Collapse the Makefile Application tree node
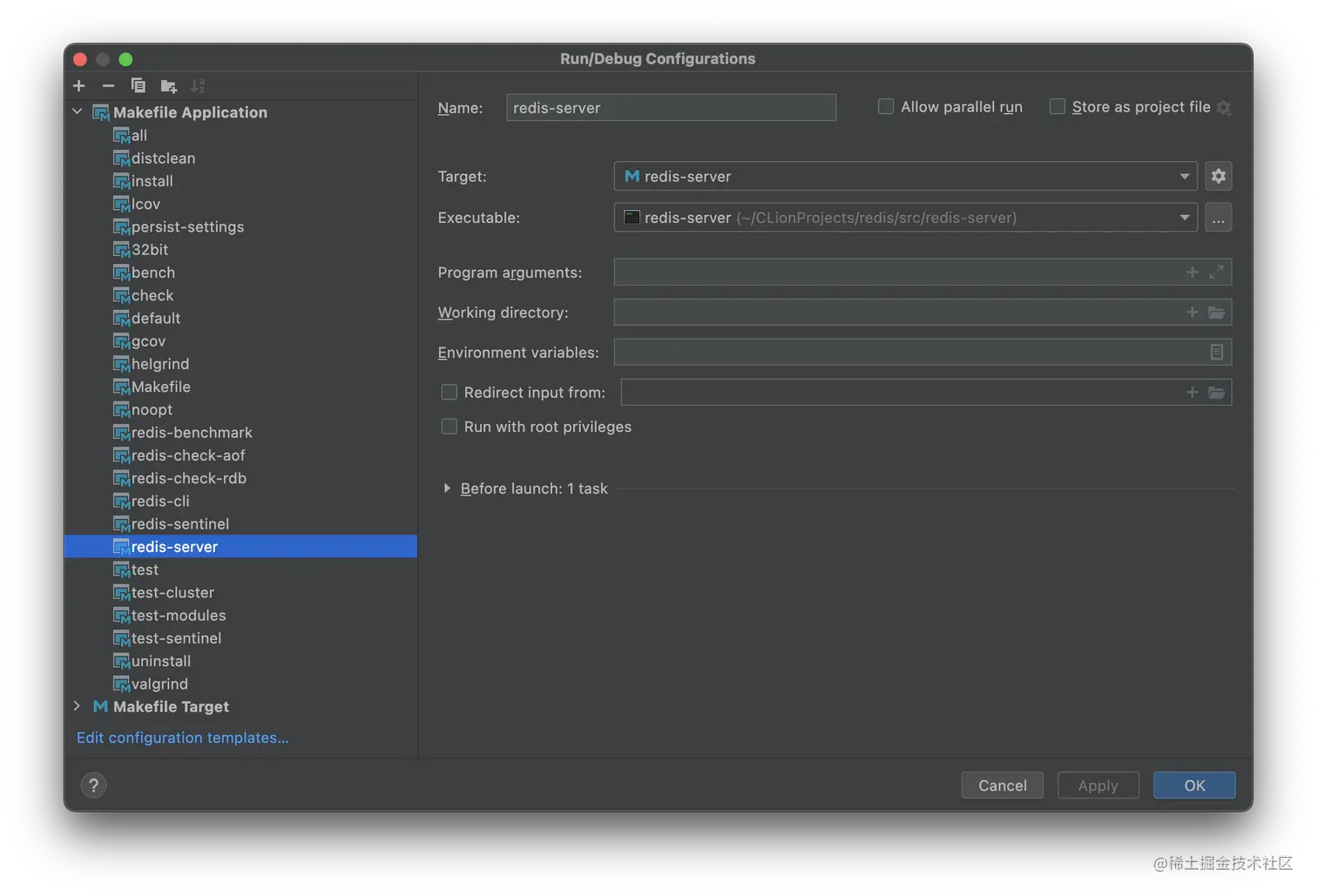This screenshot has height=896, width=1317. (78, 112)
